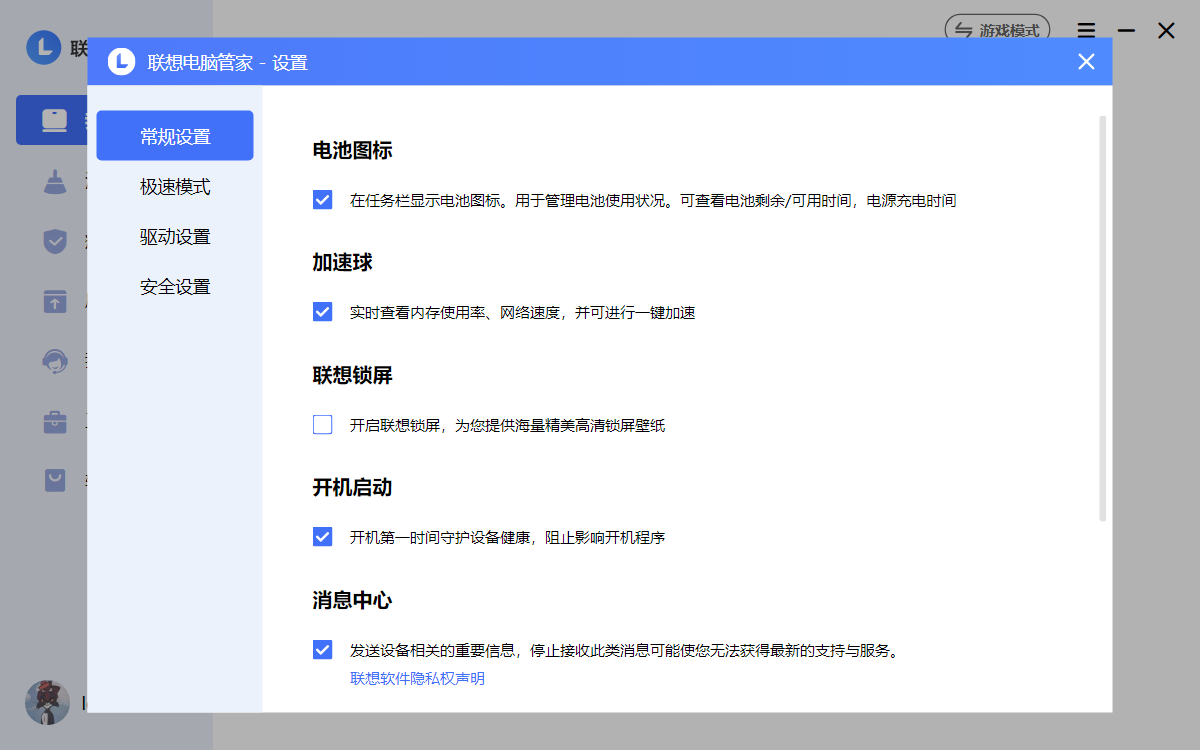Viewport: 1200px width, 750px height.
Task: Click the 加速球 section heading
Action: tap(342, 263)
